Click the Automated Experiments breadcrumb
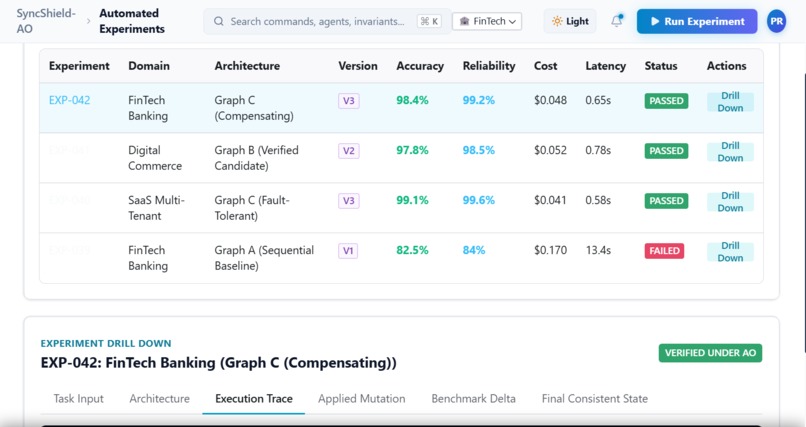The image size is (806, 427). (132, 21)
